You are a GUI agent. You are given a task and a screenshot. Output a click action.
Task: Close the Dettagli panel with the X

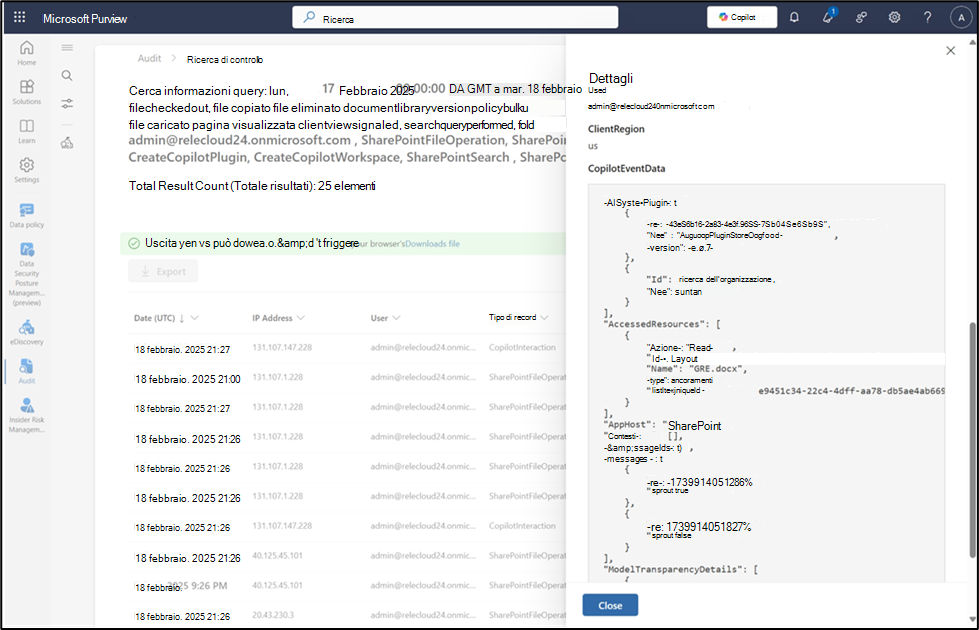click(x=950, y=51)
